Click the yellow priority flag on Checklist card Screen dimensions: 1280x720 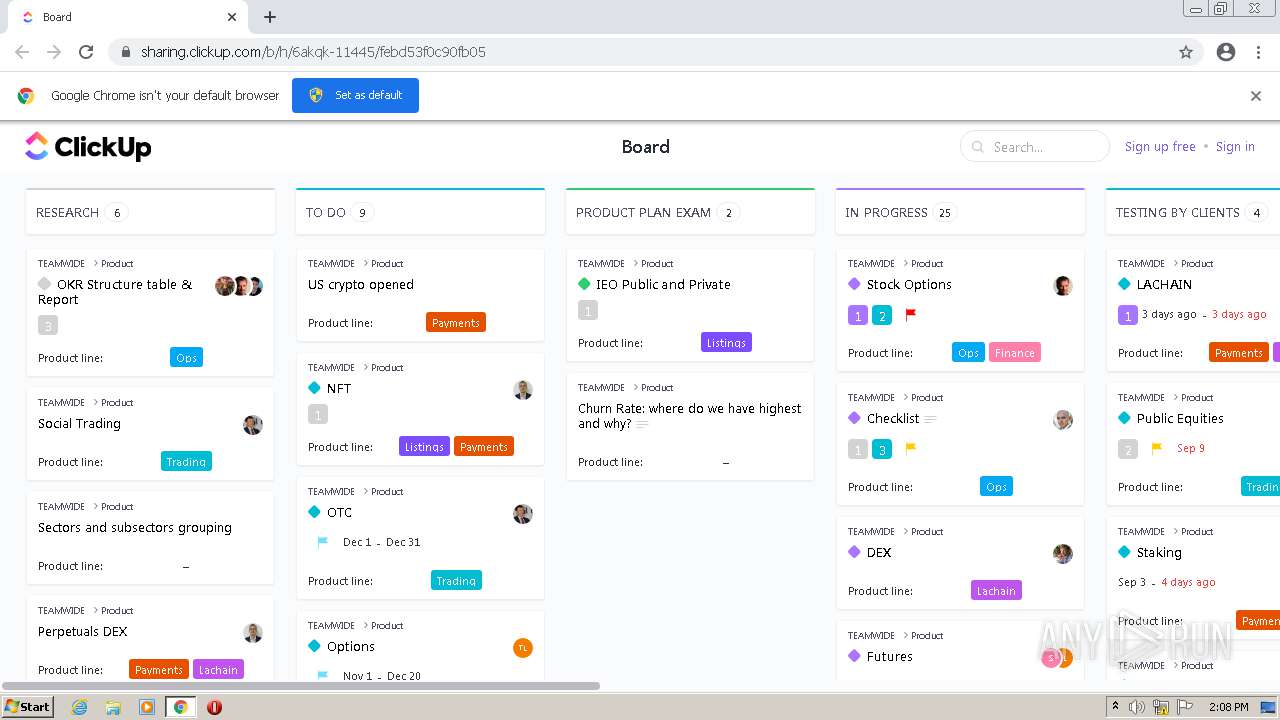pyautogui.click(x=910, y=449)
